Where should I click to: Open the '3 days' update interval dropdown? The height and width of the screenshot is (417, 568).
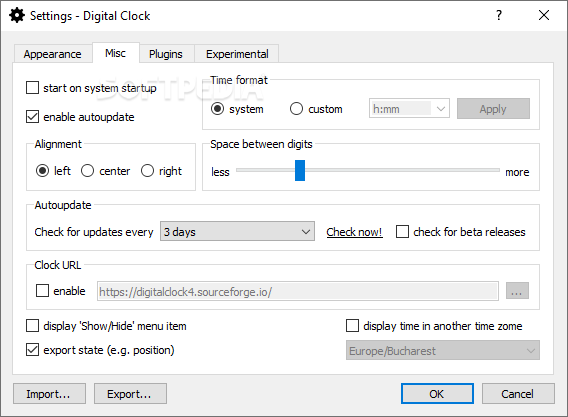[237, 231]
